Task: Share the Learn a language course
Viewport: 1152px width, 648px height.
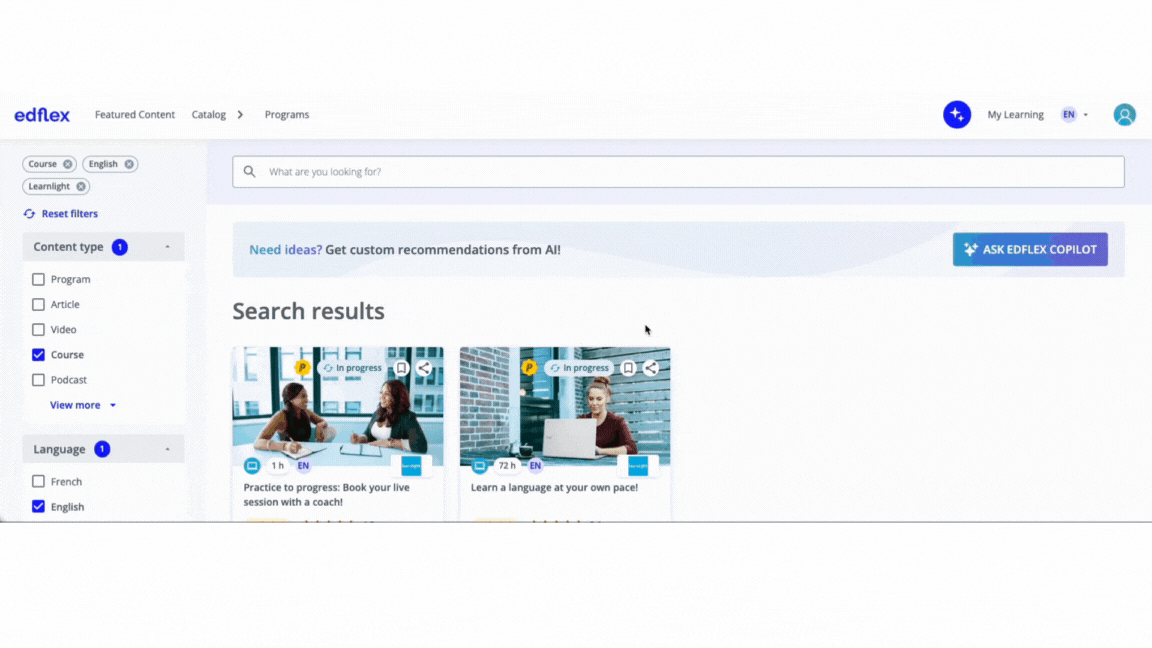Action: click(651, 367)
